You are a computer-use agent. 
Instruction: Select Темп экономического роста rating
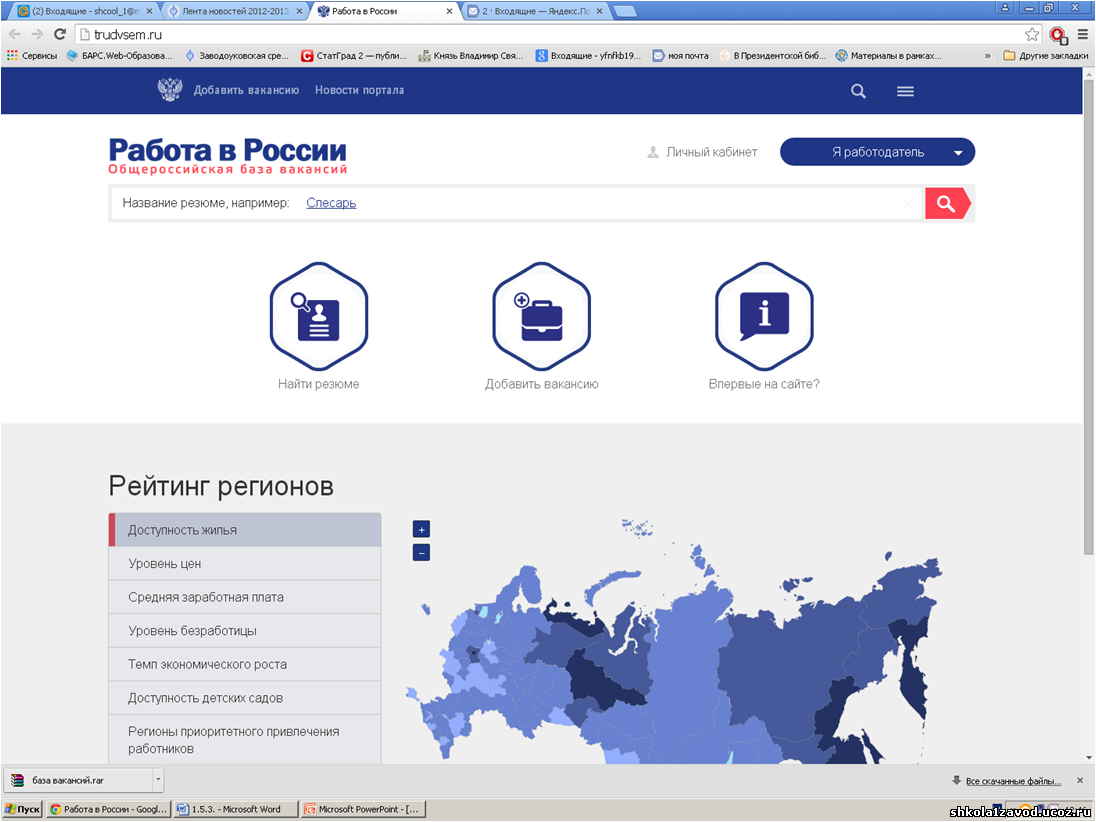[245, 664]
